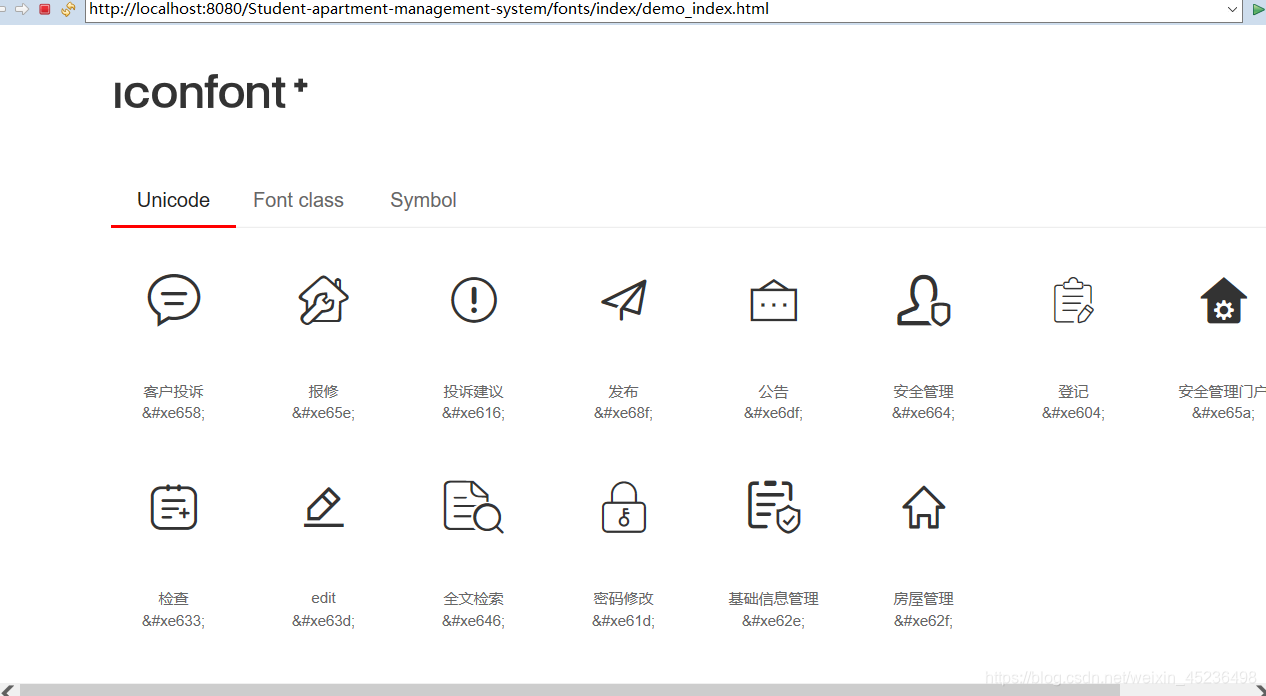Click the code &#xe63d; text
Screen dimensions: 1266x696
coord(324,621)
